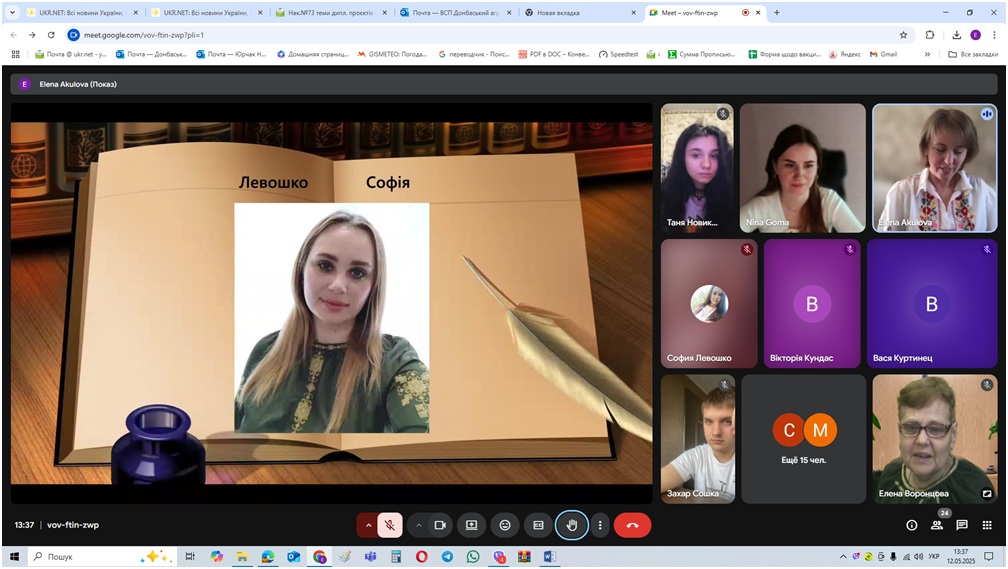
Task: Switch to 'Новая вкладка' tab
Action: tap(579, 12)
